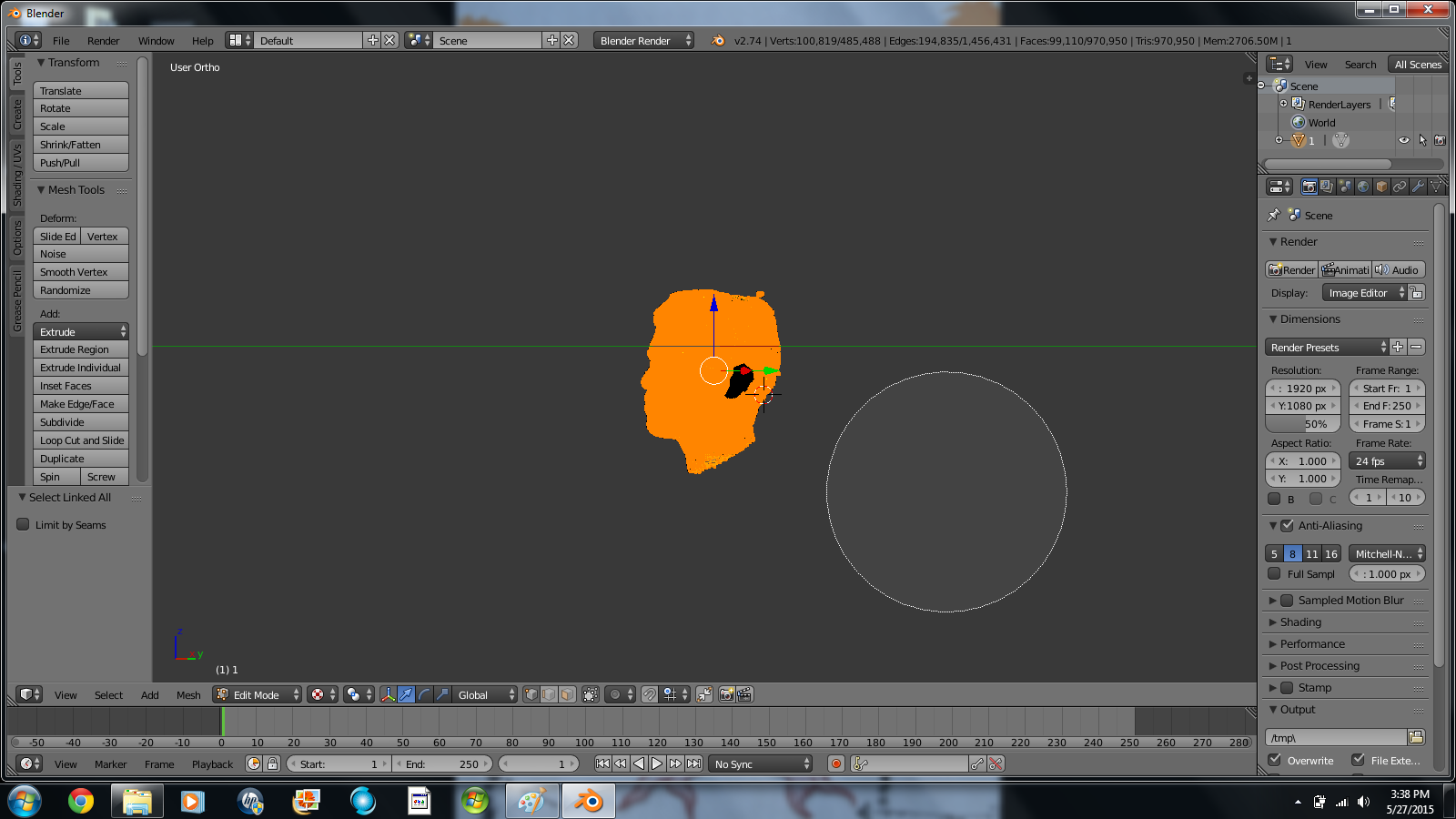Click the Smooth Vertex button

coord(81,272)
